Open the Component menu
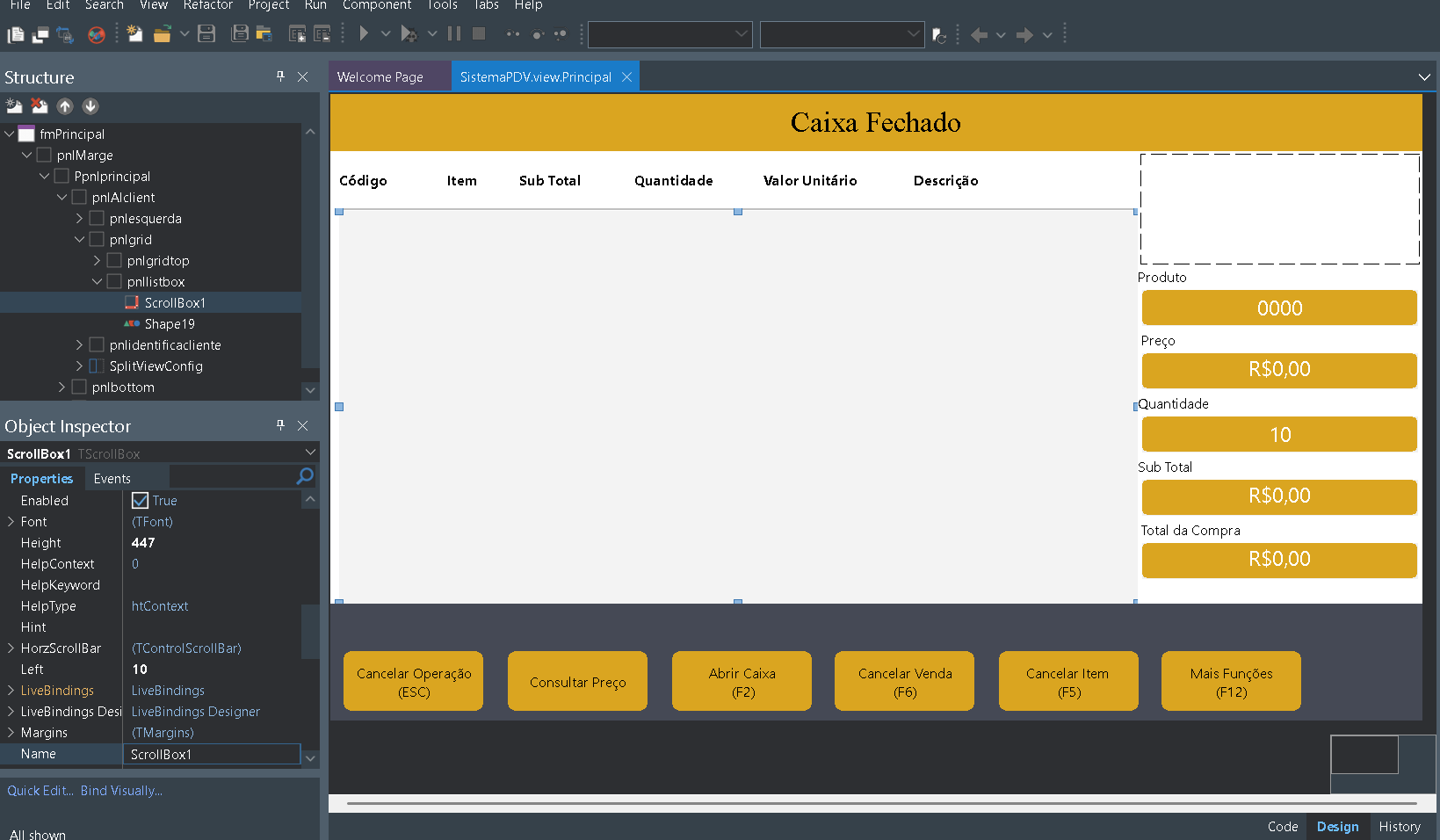1440x840 pixels. pos(377,5)
